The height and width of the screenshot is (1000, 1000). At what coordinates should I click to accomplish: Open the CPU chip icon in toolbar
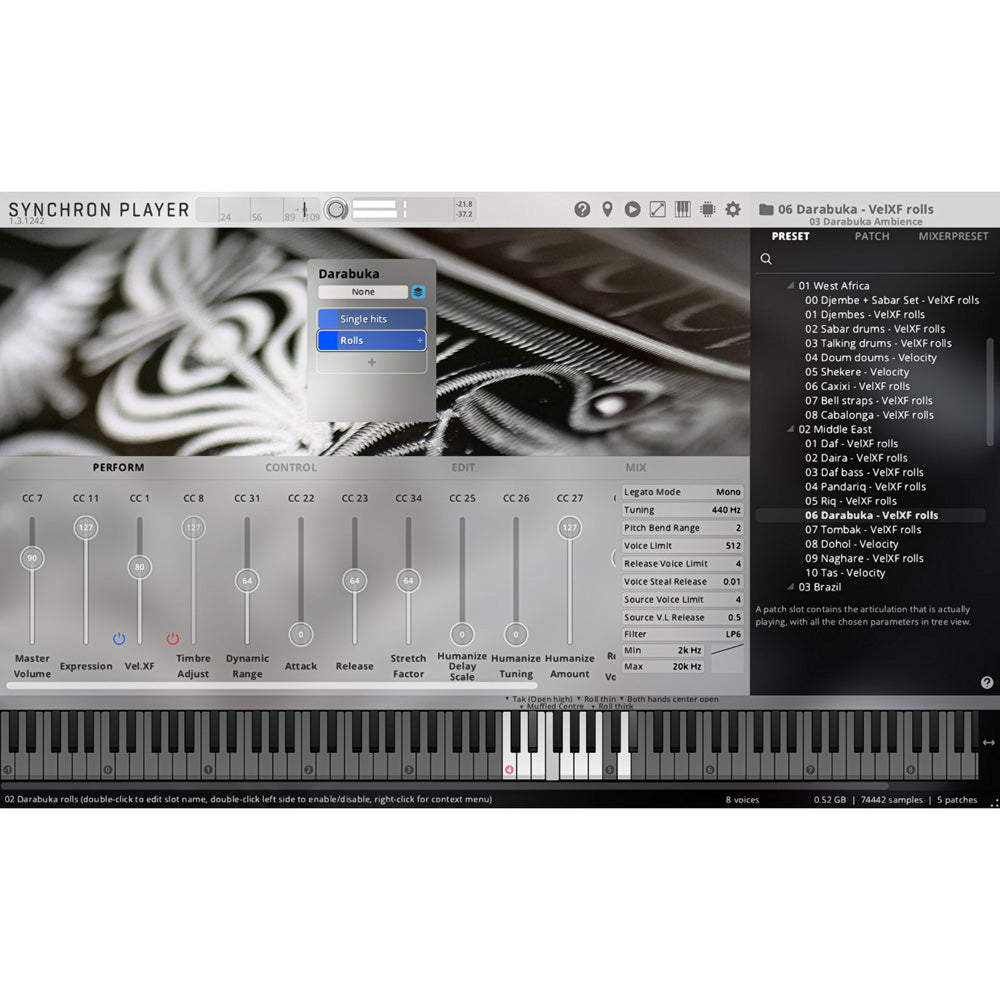pos(707,209)
